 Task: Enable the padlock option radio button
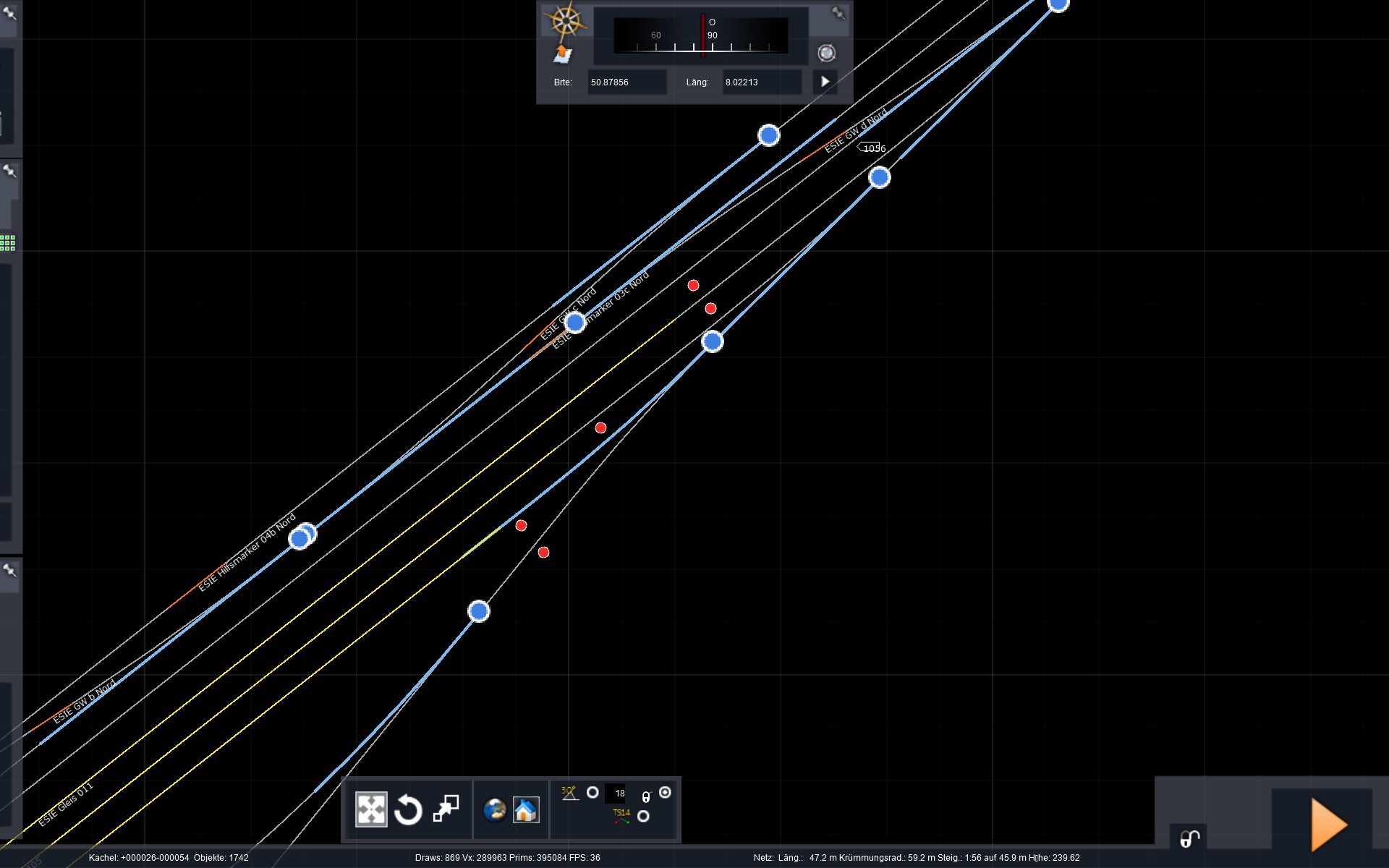coord(665,793)
